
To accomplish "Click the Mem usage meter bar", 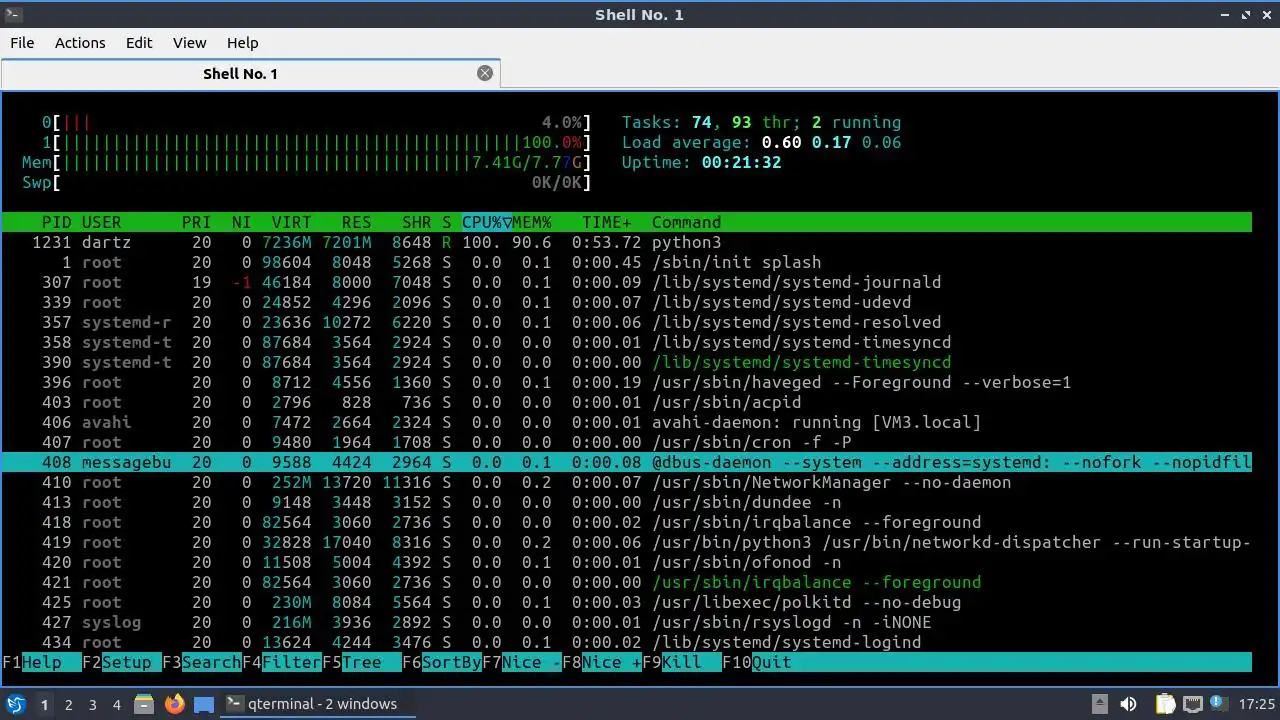I will [x=306, y=162].
